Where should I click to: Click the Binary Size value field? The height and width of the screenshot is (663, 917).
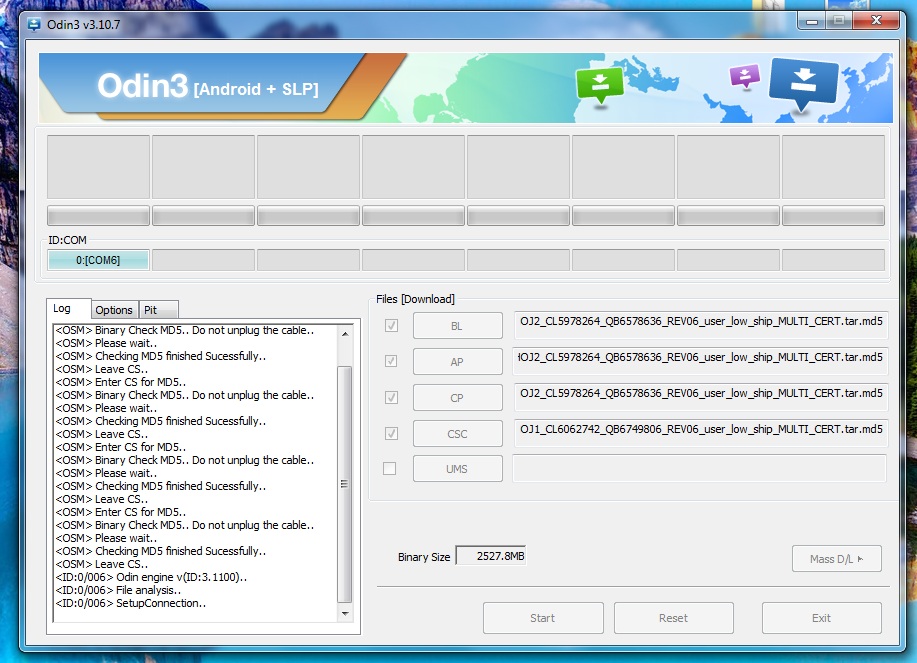tap(491, 555)
